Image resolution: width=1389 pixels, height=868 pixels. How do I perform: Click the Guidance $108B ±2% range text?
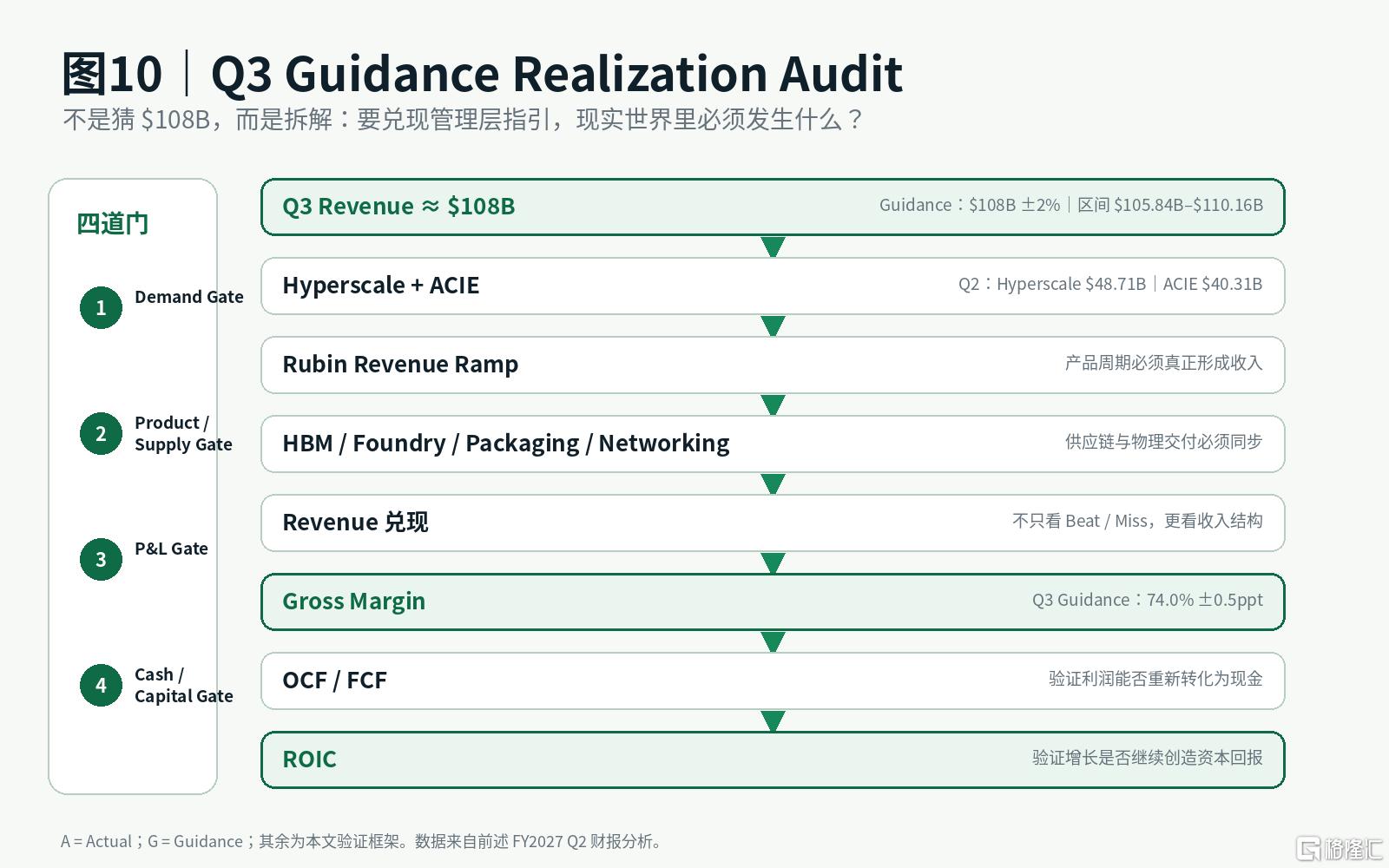[x=1071, y=205]
